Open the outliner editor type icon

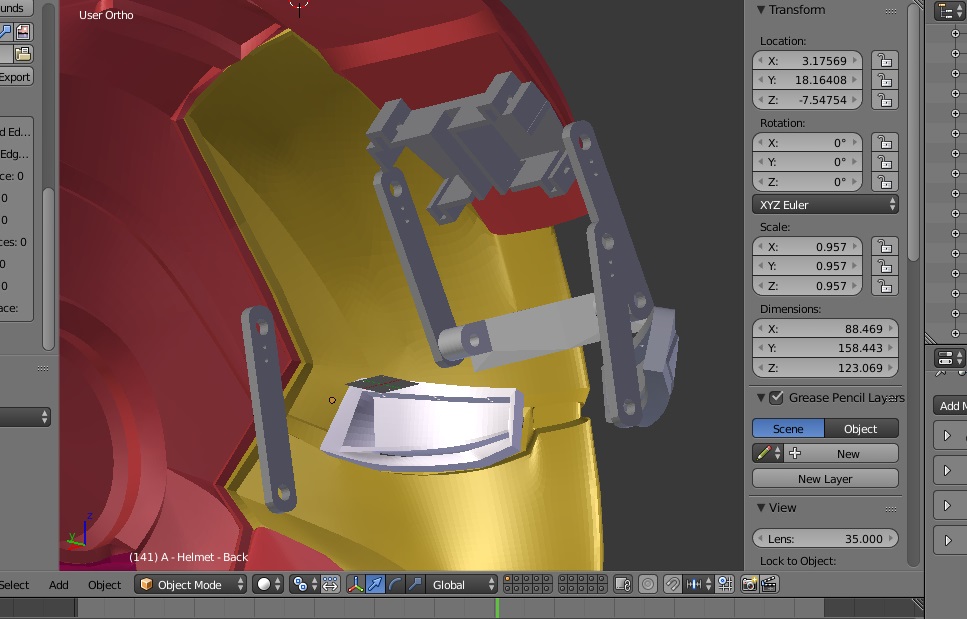click(949, 11)
